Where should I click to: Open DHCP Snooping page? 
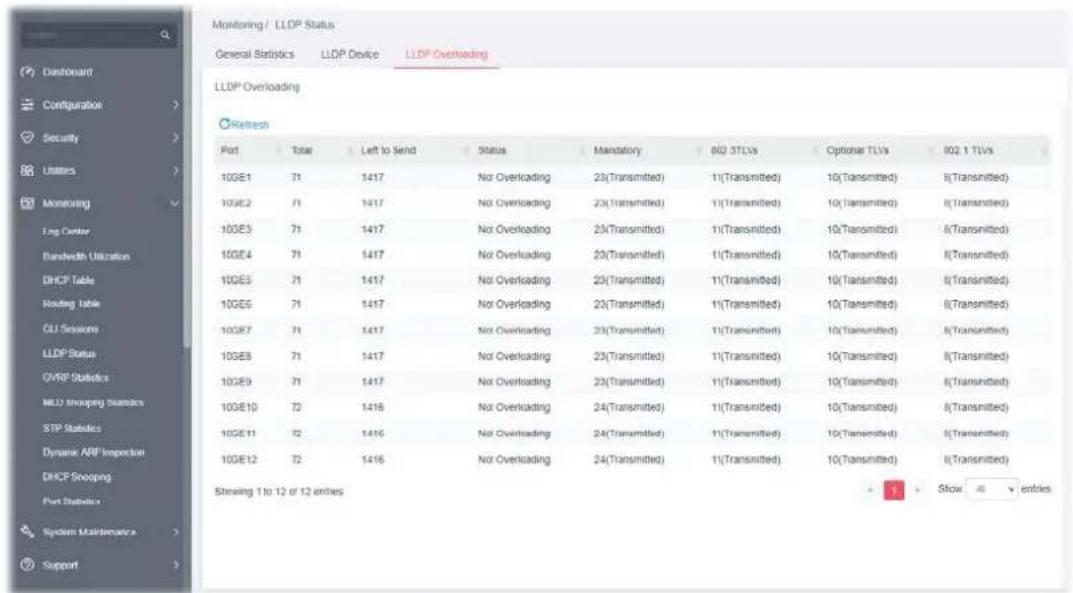(x=77, y=477)
